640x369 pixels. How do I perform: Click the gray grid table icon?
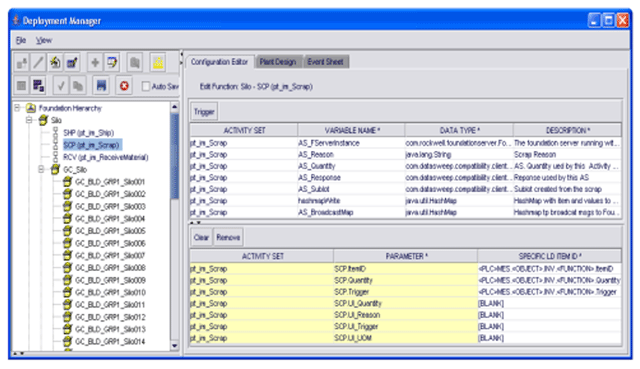(x=22, y=86)
